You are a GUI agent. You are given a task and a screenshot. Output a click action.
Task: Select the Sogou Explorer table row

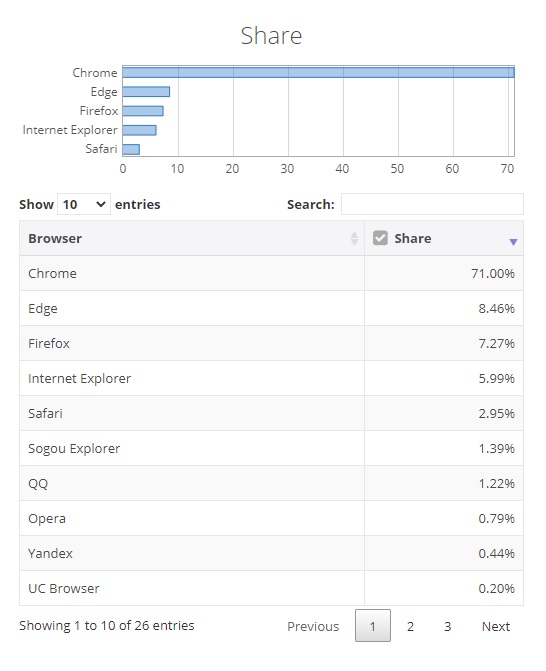pos(271,448)
